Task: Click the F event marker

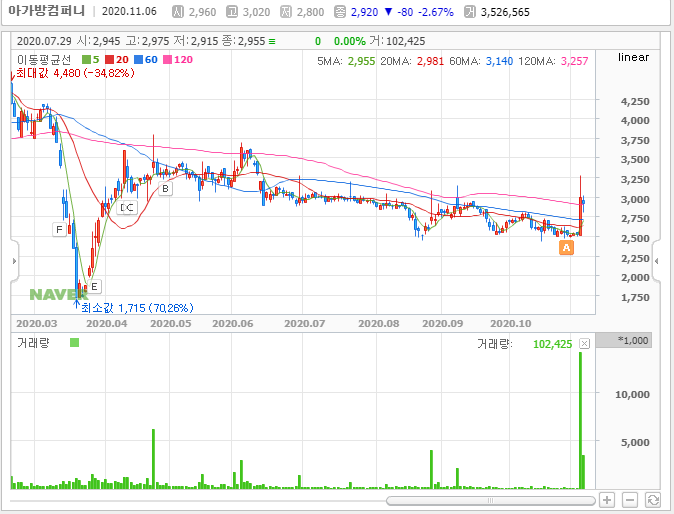Action: (x=59, y=229)
